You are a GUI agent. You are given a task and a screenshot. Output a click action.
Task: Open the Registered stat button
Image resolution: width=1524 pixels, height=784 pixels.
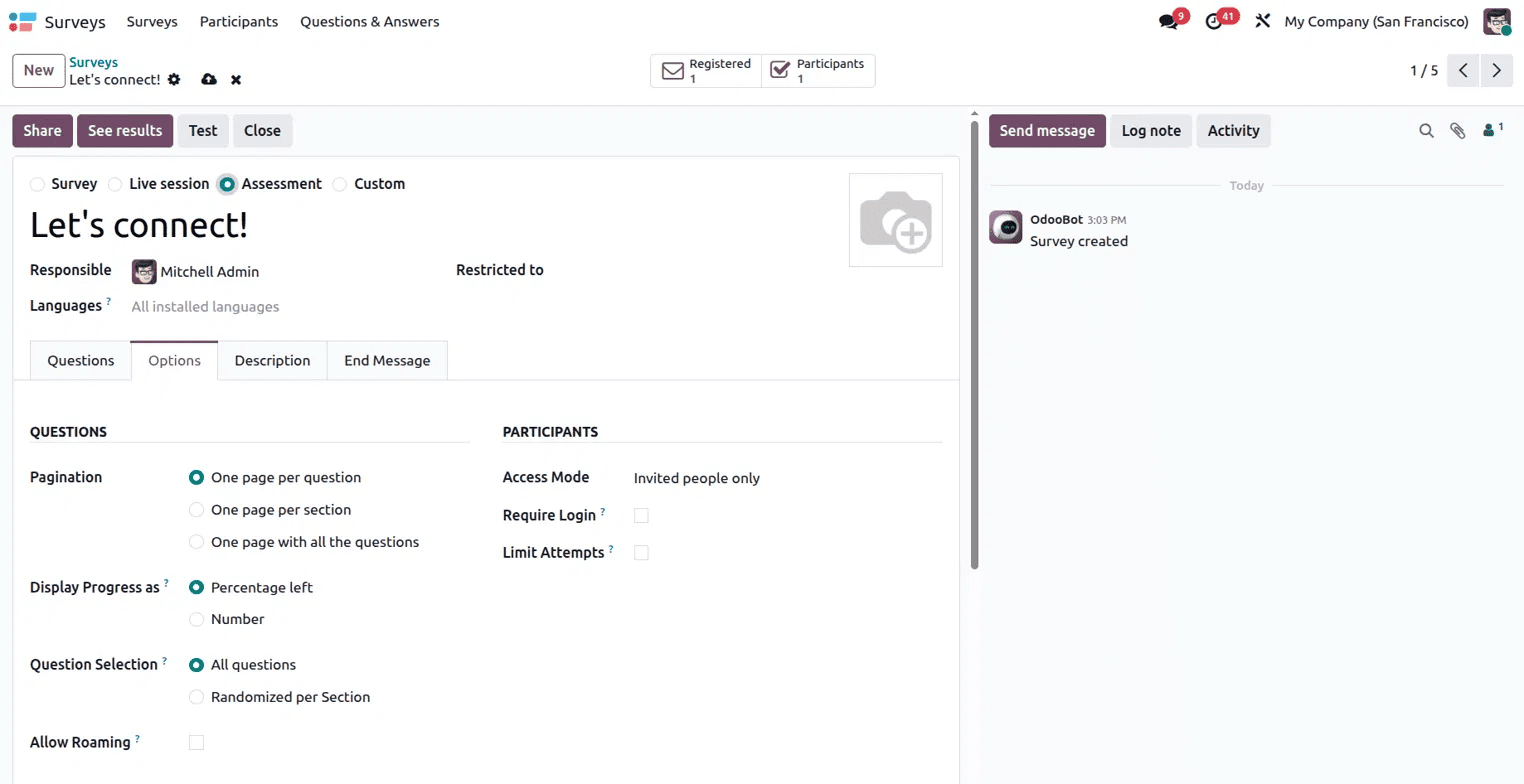(706, 71)
